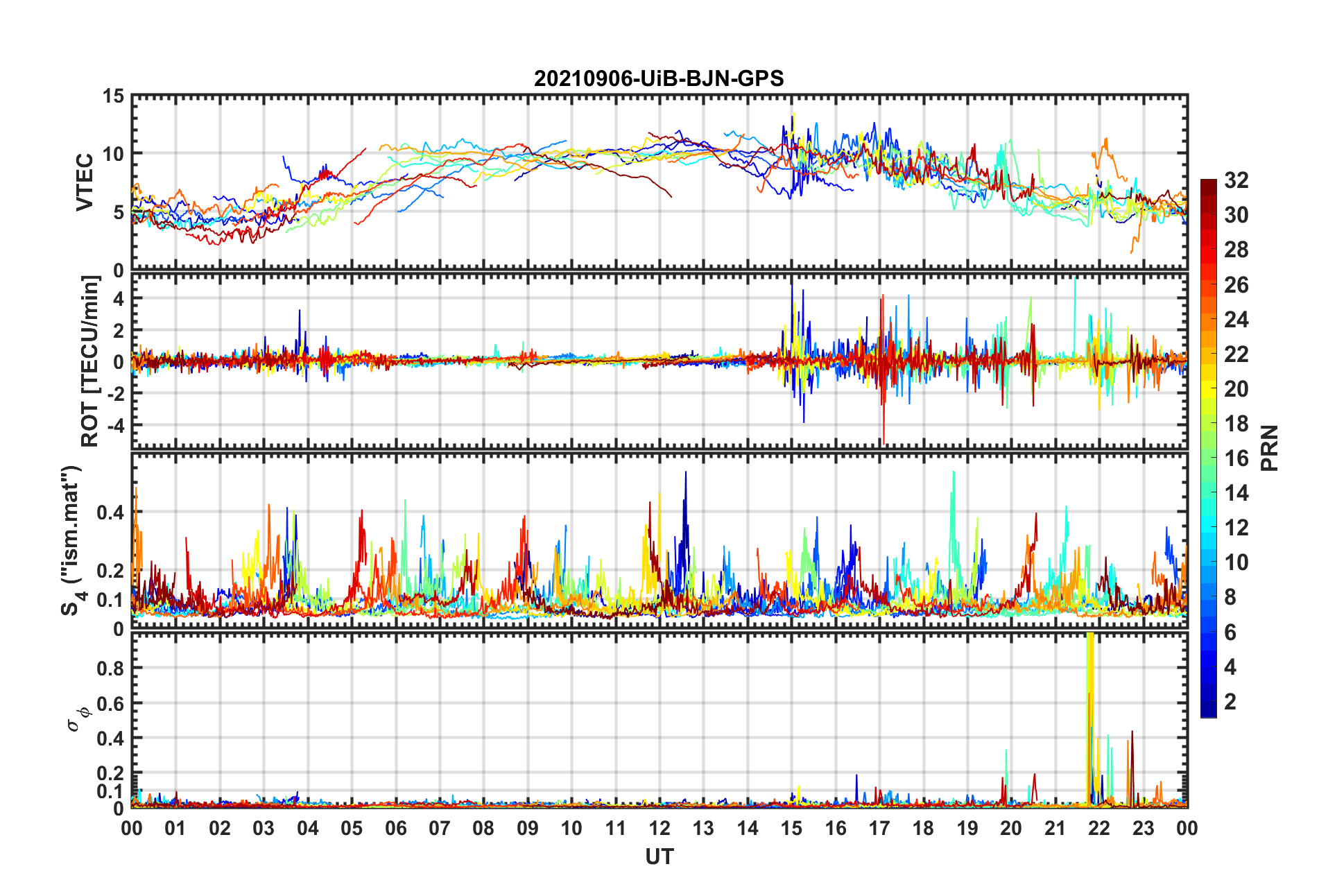Click x-axis hour label 05
Viewport: 1319px width, 896px height.
tap(352, 828)
